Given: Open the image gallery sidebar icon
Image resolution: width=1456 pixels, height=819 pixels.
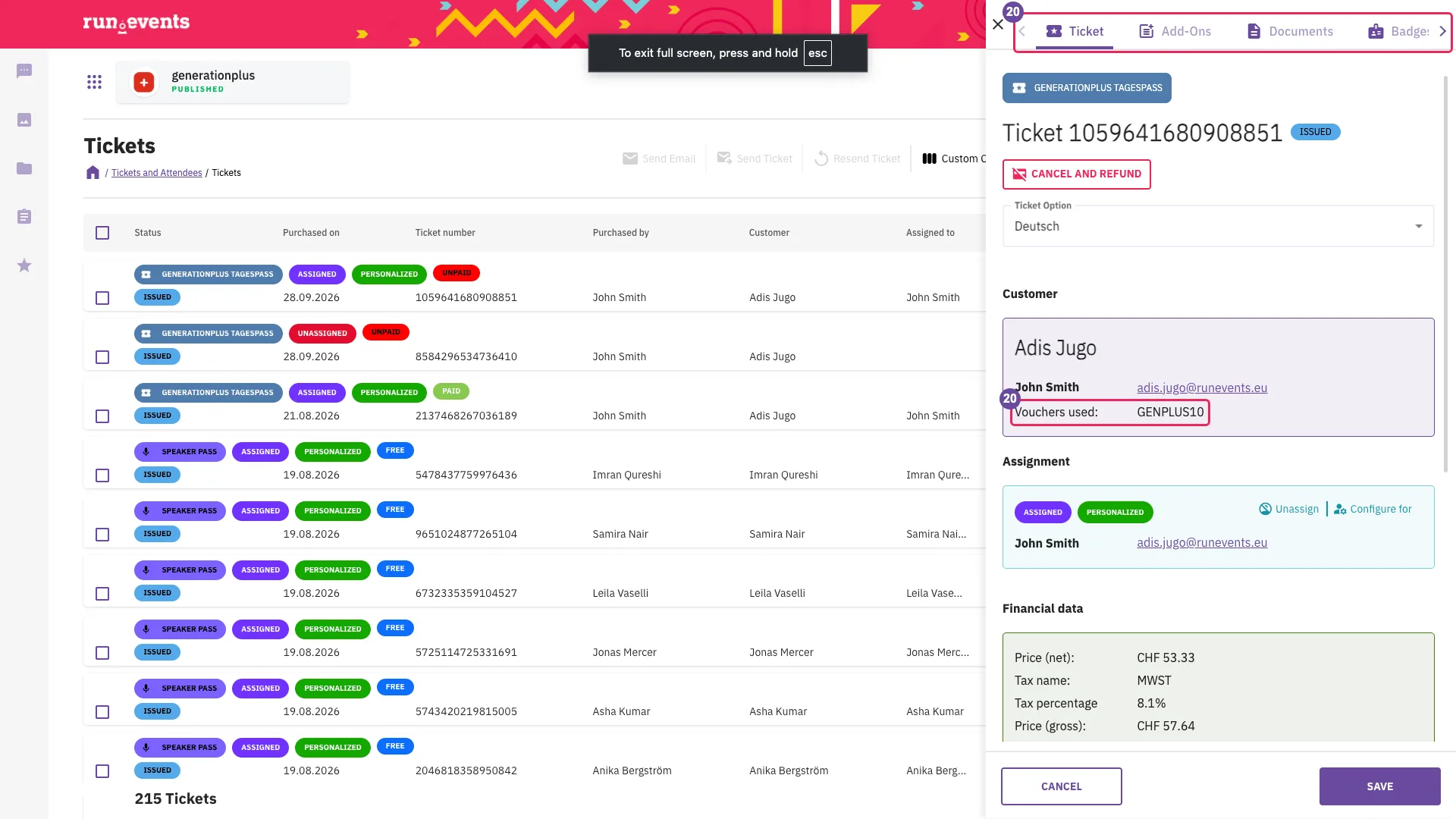Looking at the screenshot, I should click(24, 120).
